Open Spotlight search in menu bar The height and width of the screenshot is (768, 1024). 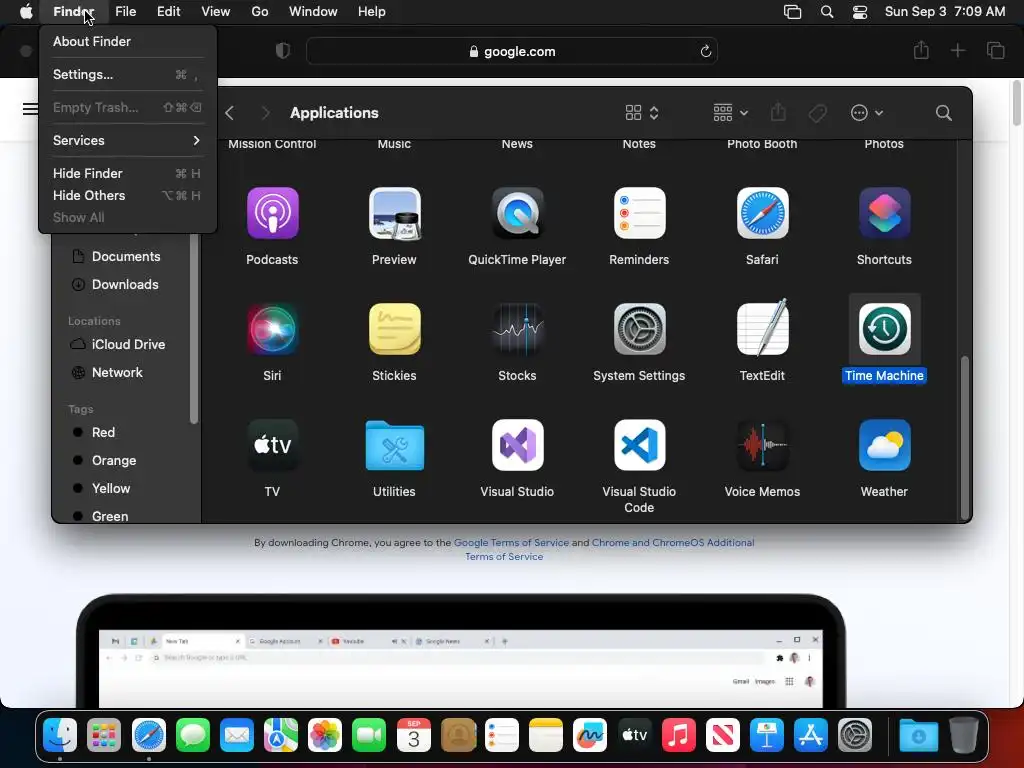click(827, 12)
